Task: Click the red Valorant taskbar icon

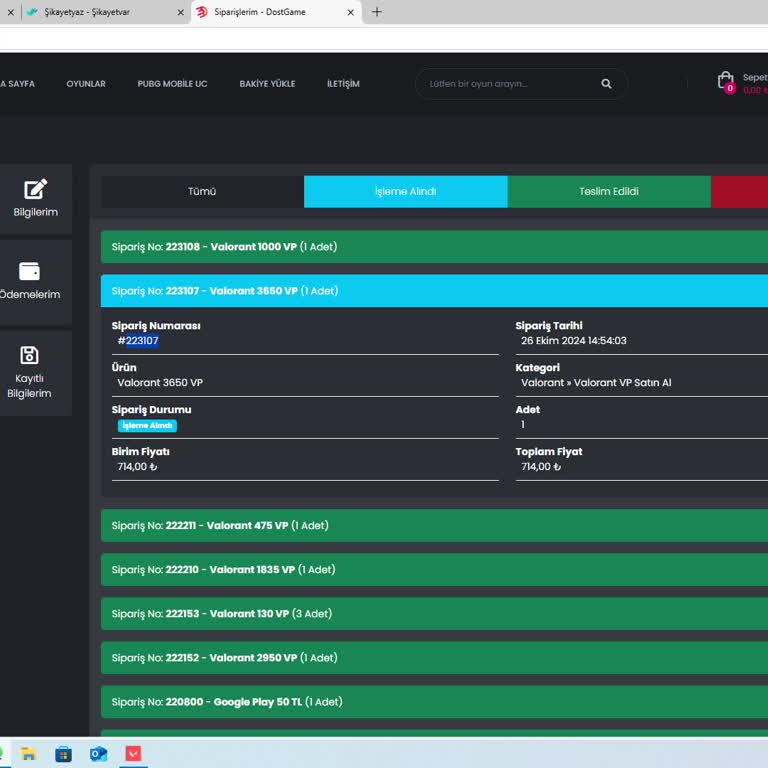Action: 133,754
